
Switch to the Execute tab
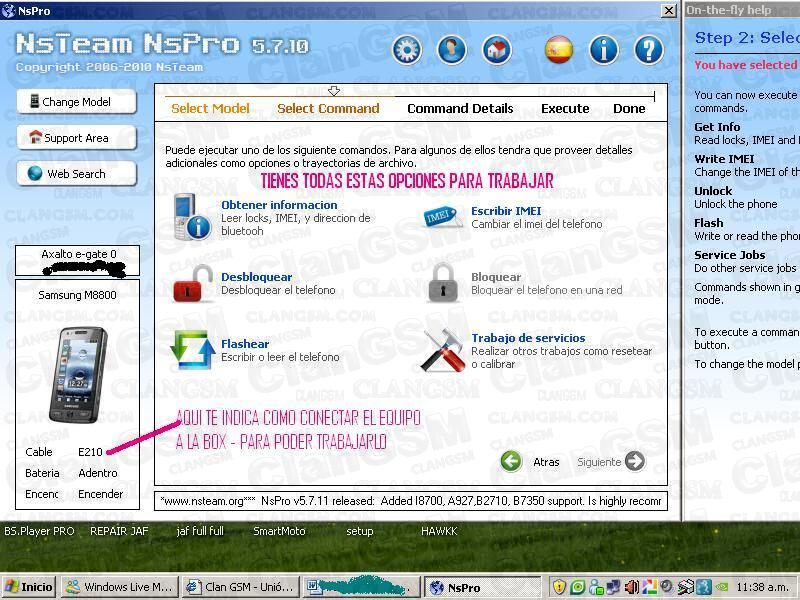point(564,108)
